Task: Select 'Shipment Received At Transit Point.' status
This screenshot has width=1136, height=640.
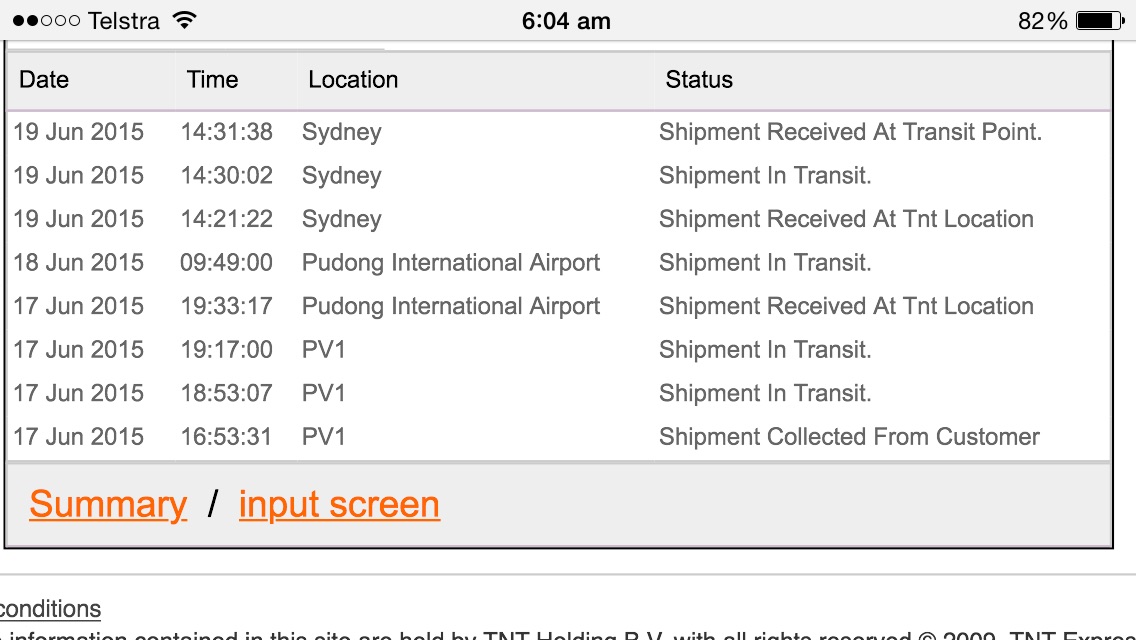Action: [x=850, y=132]
